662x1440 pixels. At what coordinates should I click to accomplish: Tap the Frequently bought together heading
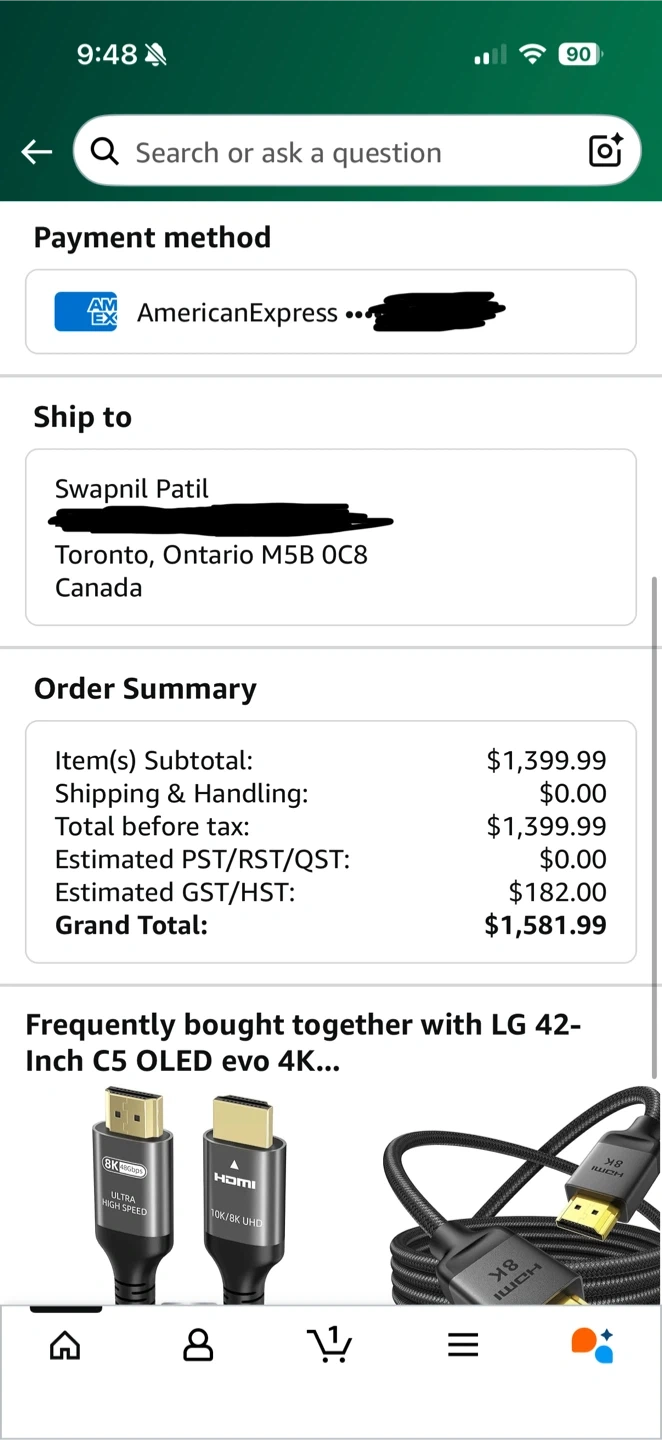pos(303,1042)
